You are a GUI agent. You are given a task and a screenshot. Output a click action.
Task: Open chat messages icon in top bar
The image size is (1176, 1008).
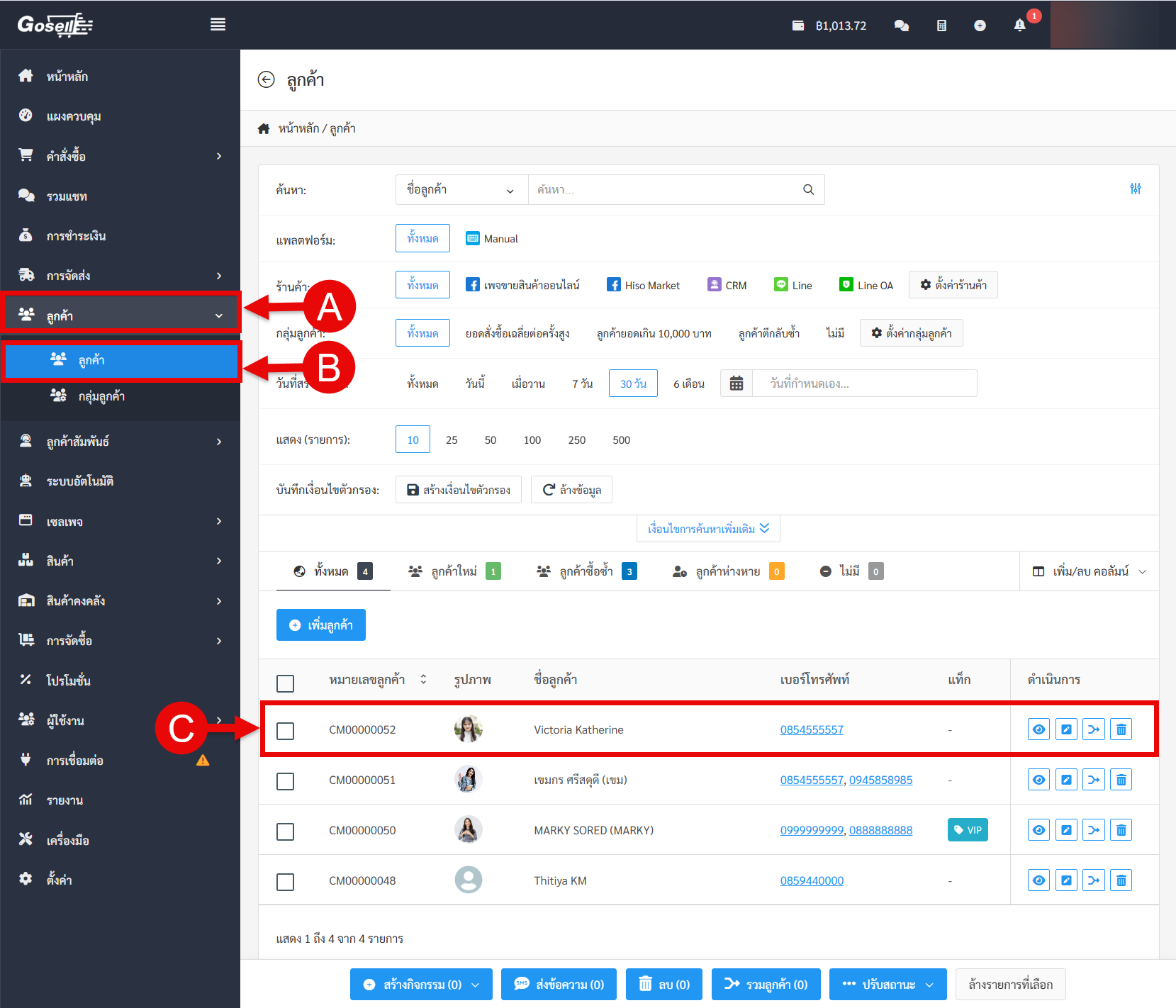point(902,26)
